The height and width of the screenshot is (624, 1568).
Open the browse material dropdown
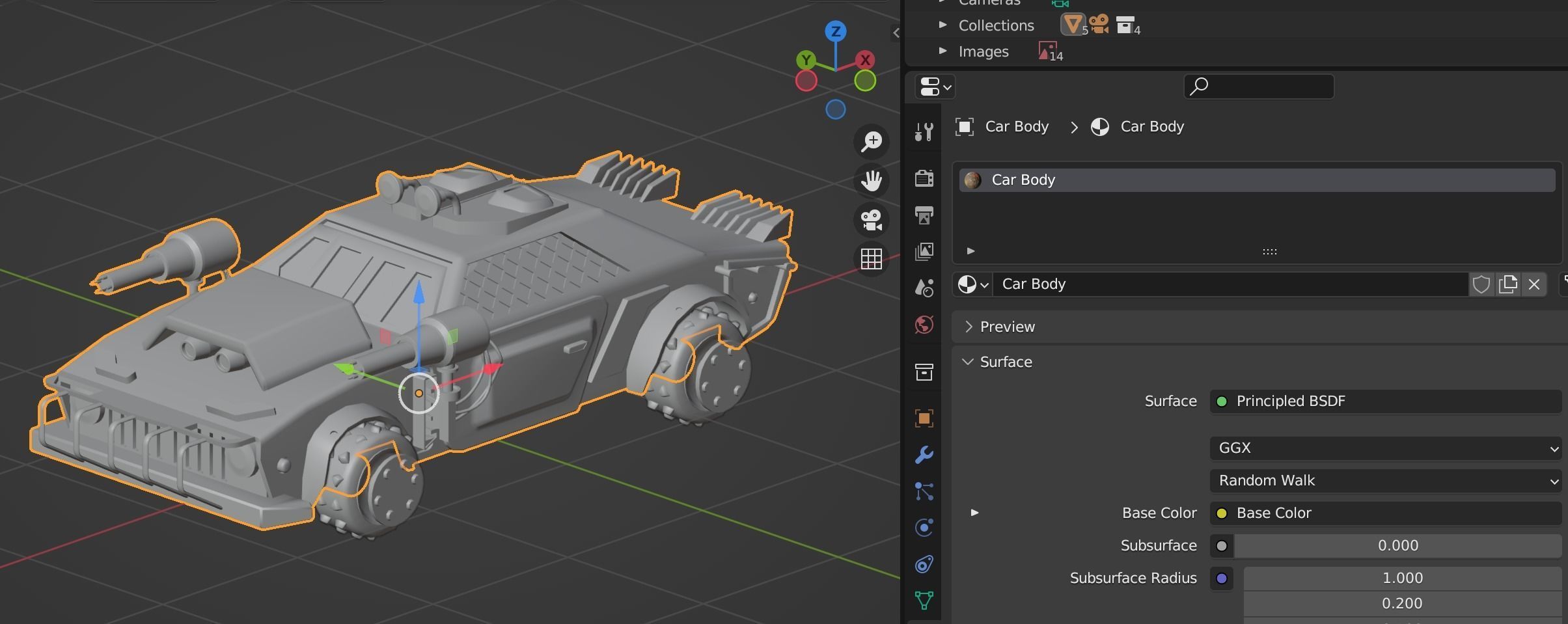[973, 284]
